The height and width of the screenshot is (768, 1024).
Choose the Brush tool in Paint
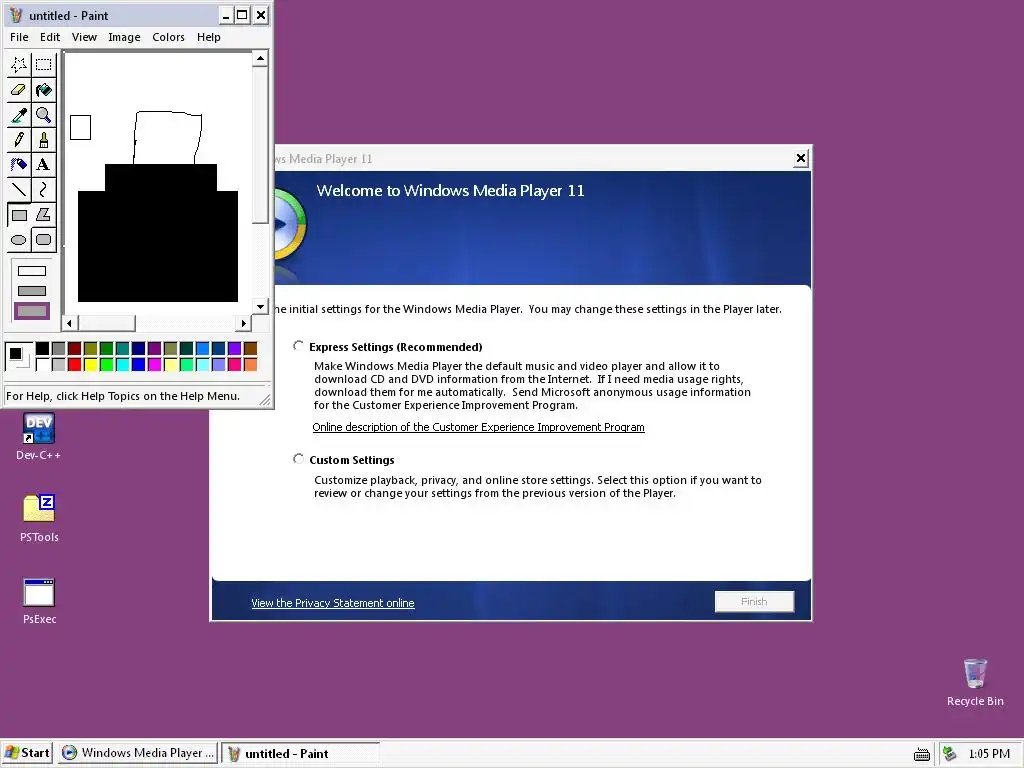click(x=44, y=140)
